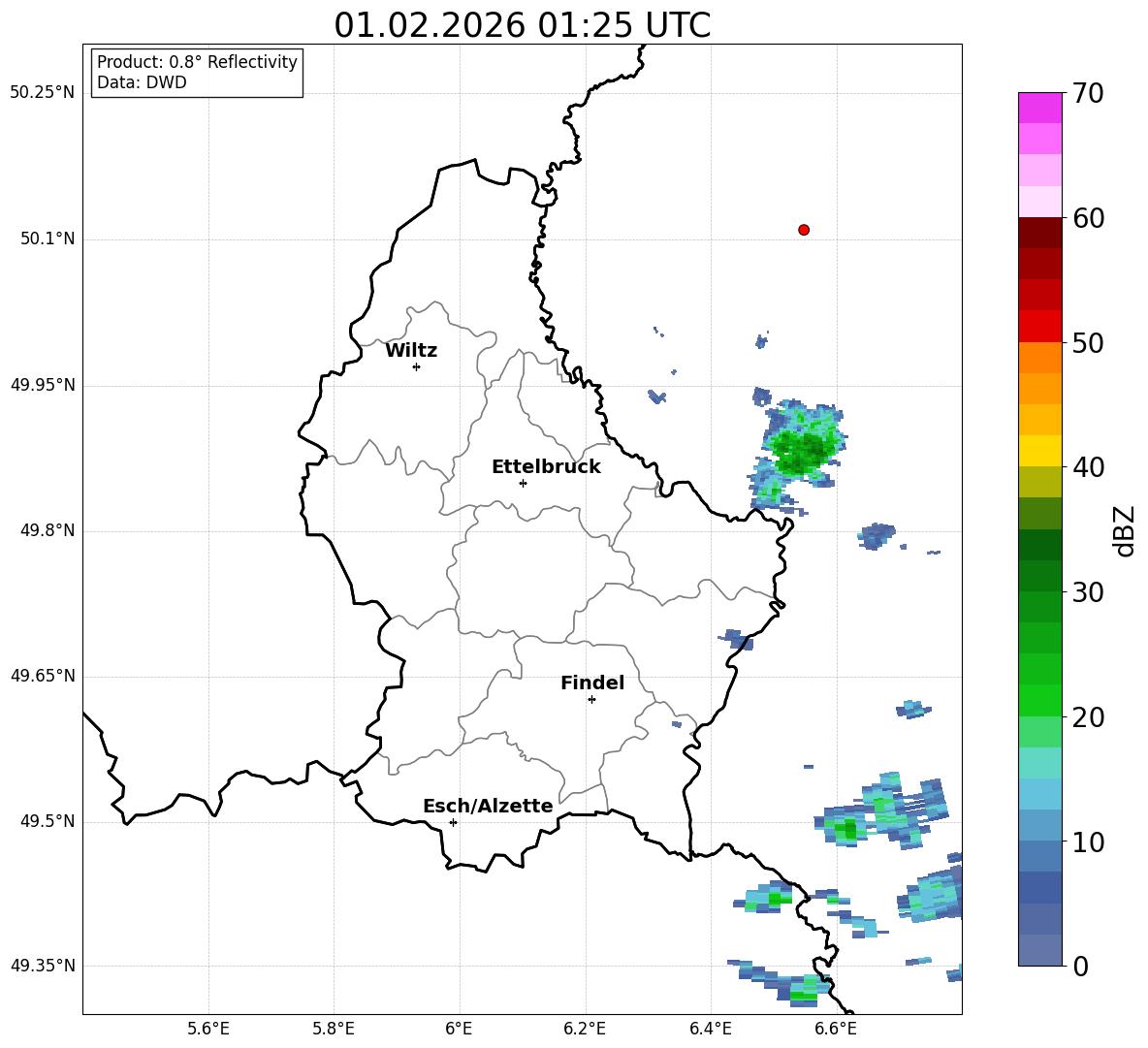Screen dimensions: 1148x1048
Task: Click the 50.25°N latitude label
Action: [43, 93]
